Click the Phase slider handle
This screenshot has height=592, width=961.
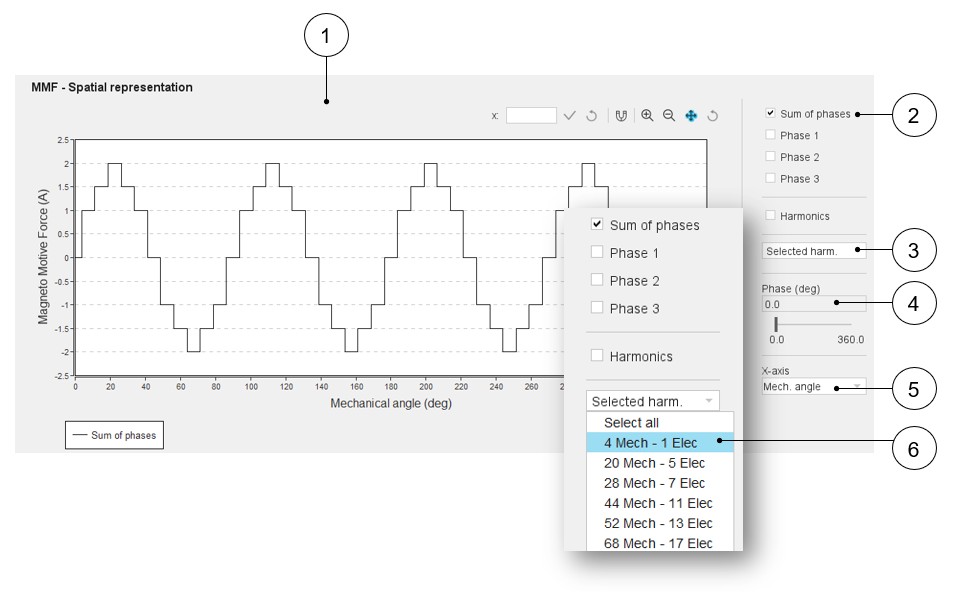(776, 324)
